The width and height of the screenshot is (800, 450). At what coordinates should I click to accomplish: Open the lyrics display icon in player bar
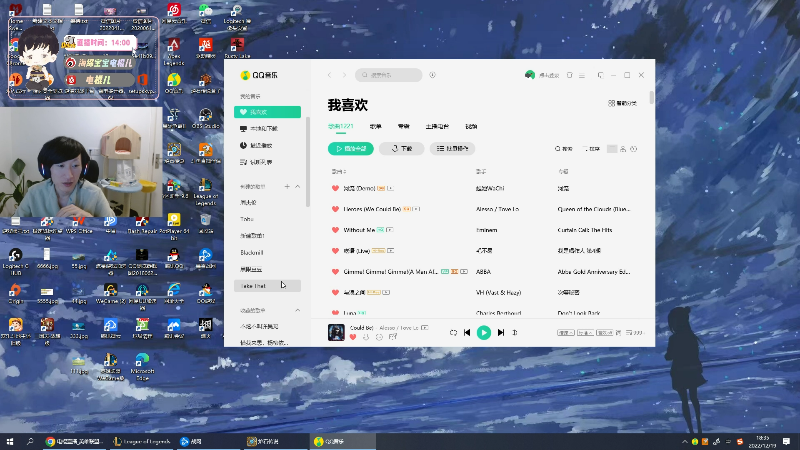(618, 333)
